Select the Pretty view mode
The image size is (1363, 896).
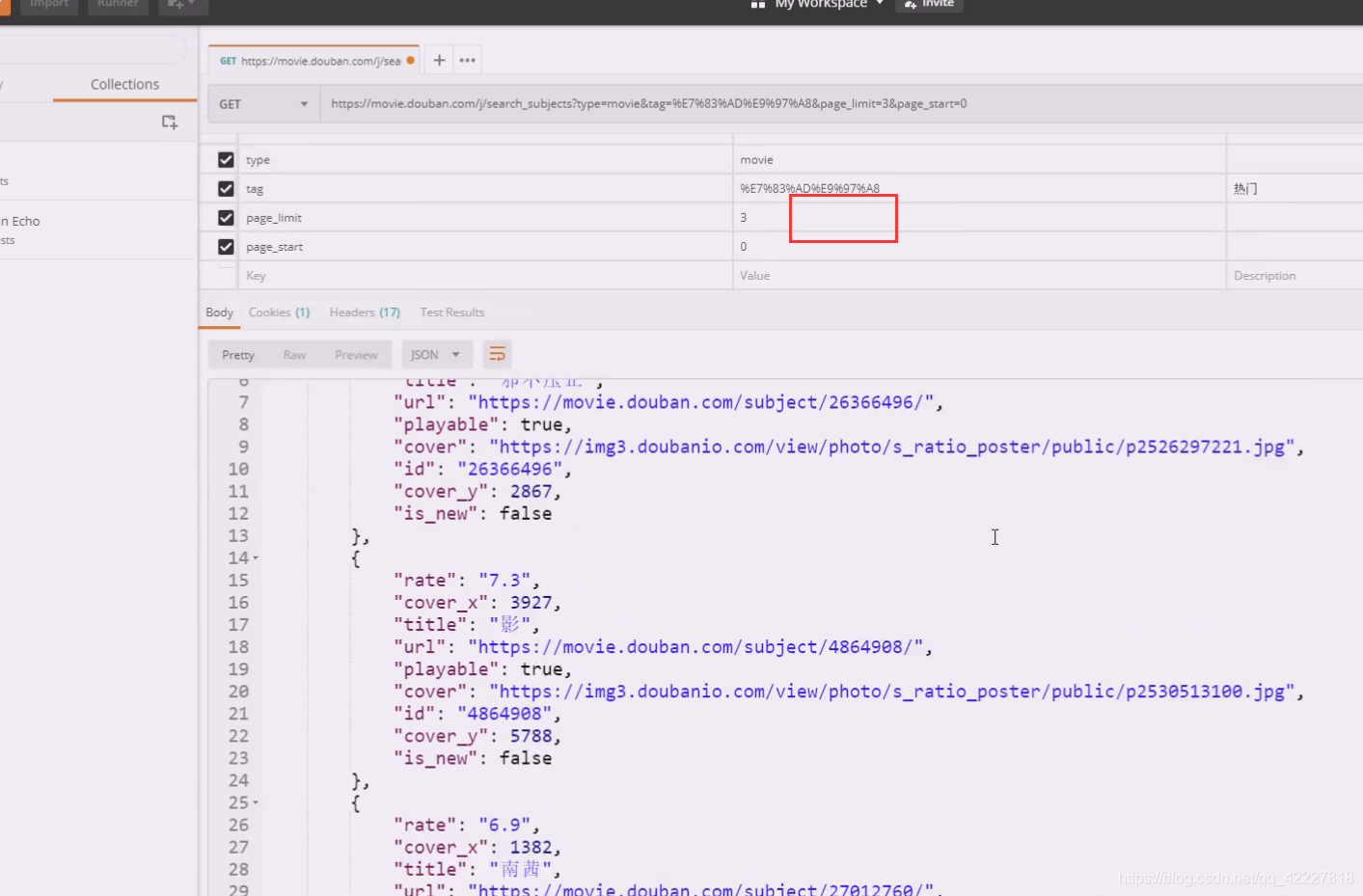coord(238,355)
